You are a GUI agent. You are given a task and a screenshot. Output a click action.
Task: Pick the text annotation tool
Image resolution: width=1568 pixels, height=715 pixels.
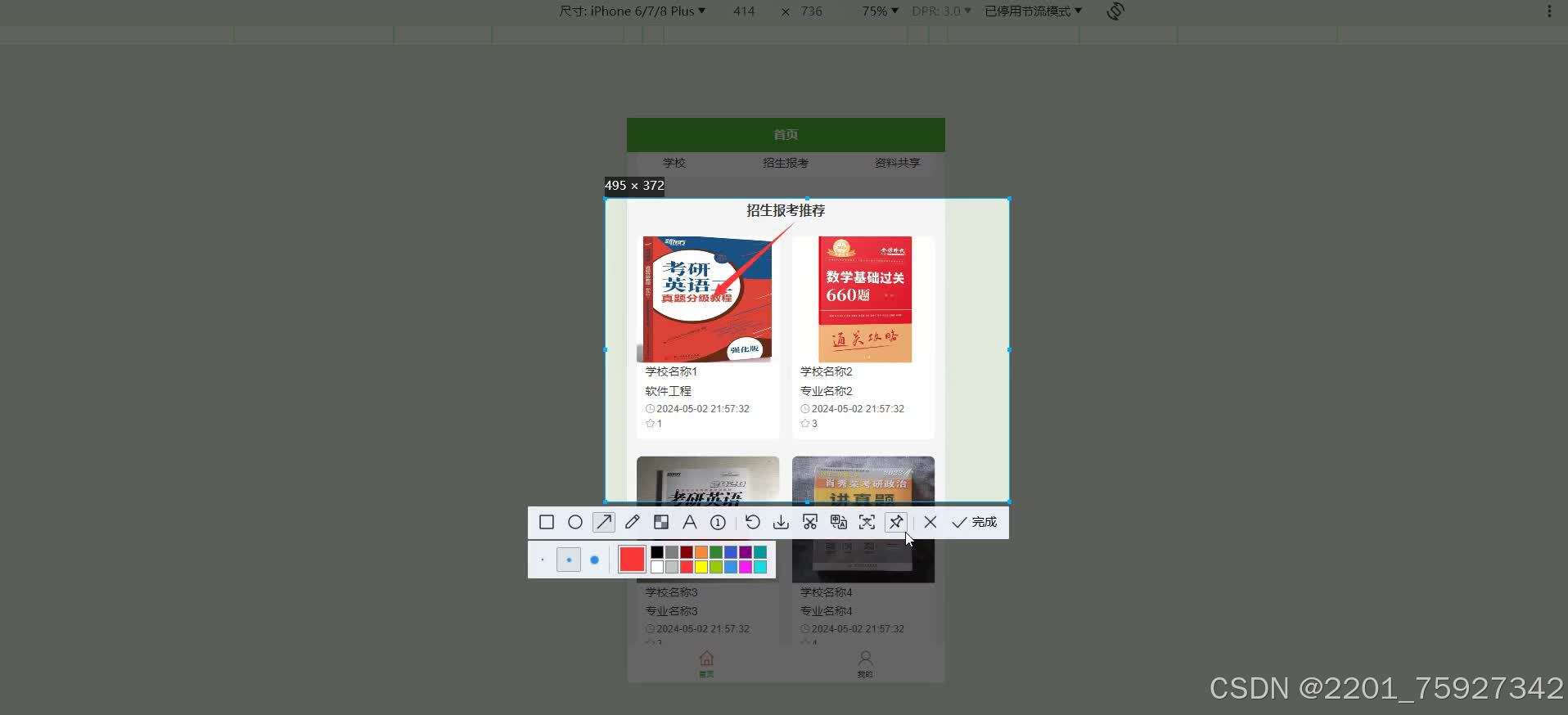tap(690, 522)
